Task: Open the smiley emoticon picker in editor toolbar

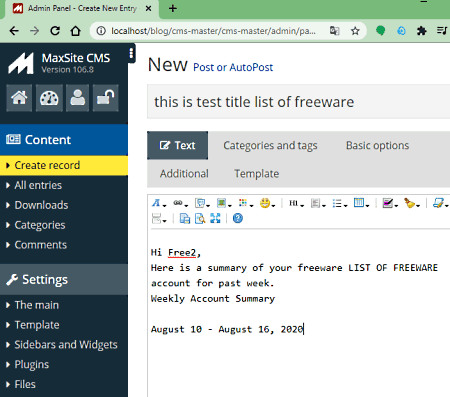Action: pyautogui.click(x=267, y=203)
